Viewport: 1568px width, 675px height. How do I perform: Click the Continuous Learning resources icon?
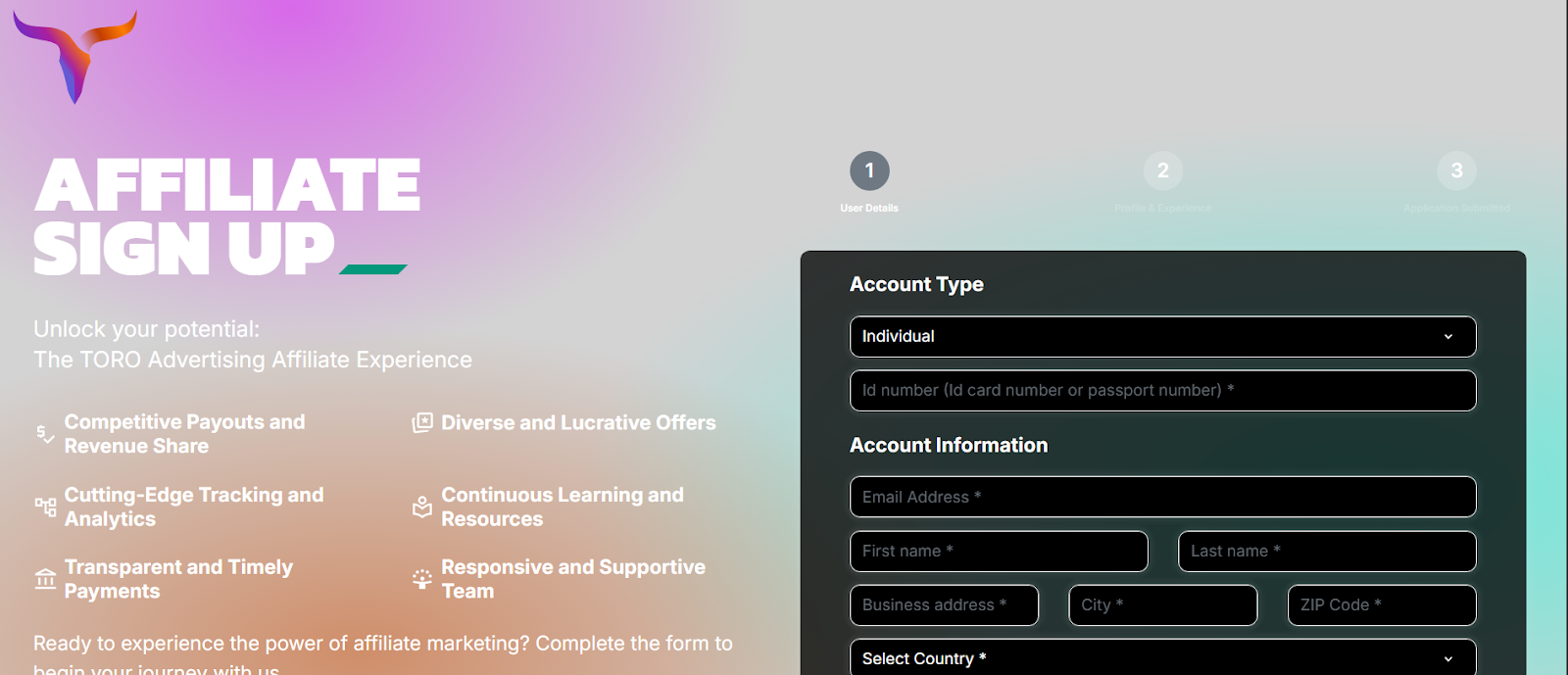pos(422,506)
